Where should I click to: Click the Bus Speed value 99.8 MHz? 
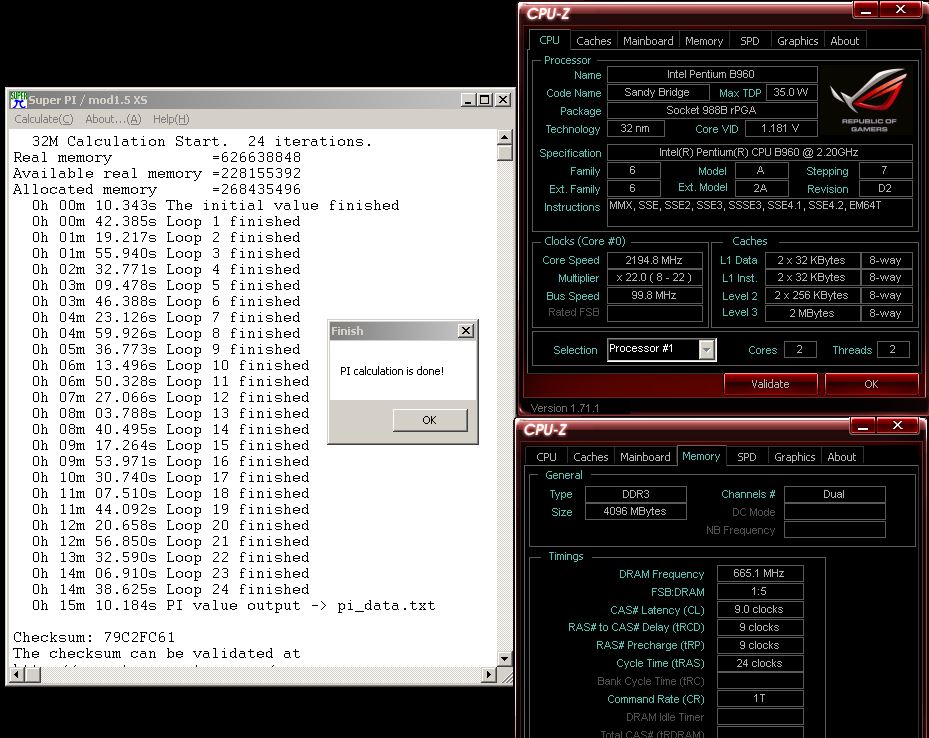point(655,295)
